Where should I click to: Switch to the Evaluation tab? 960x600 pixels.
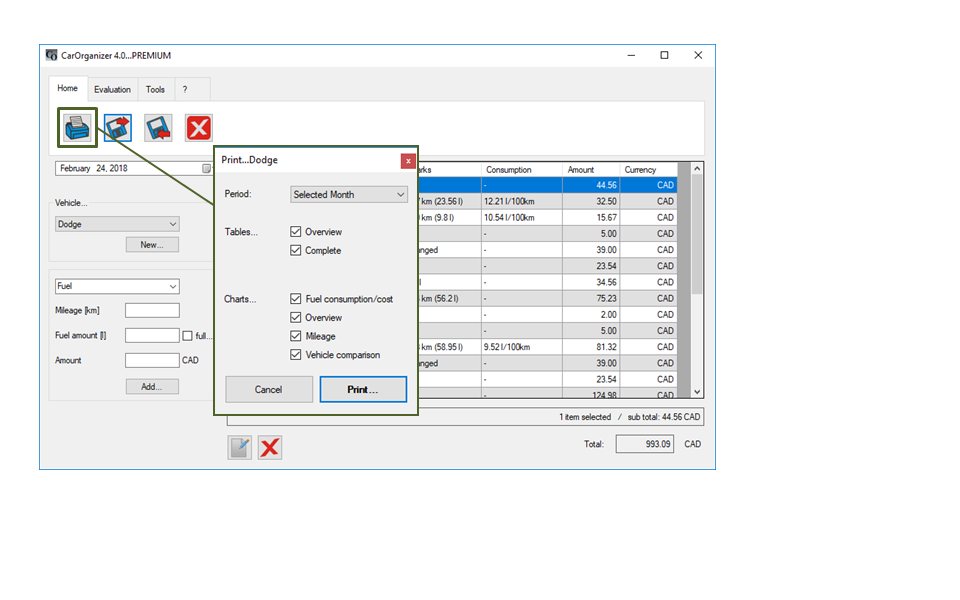[x=112, y=89]
